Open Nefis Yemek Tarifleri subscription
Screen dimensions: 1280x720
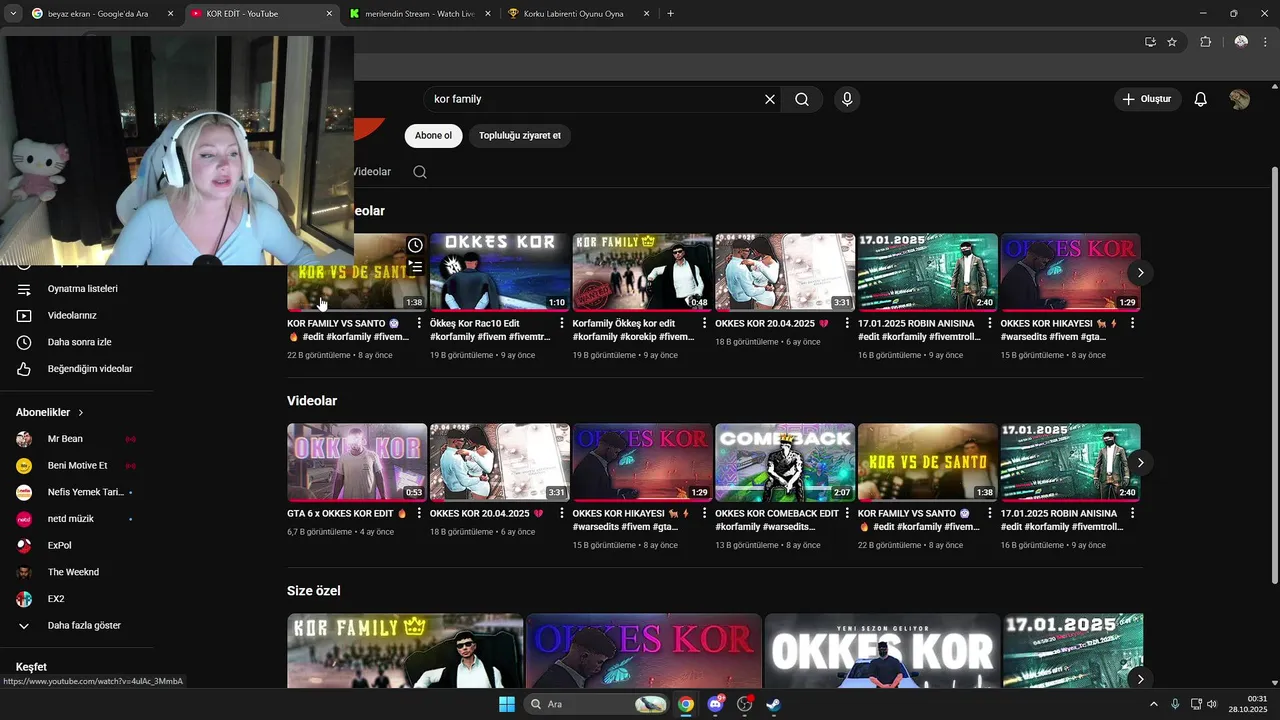76,492
